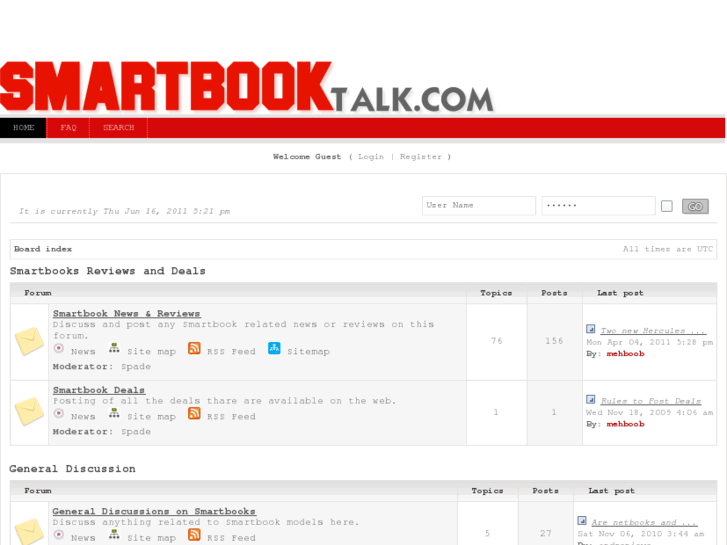Screen dimensions: 727x545
Task: Click the SmartbookTalk.com logo
Action: coord(247,87)
